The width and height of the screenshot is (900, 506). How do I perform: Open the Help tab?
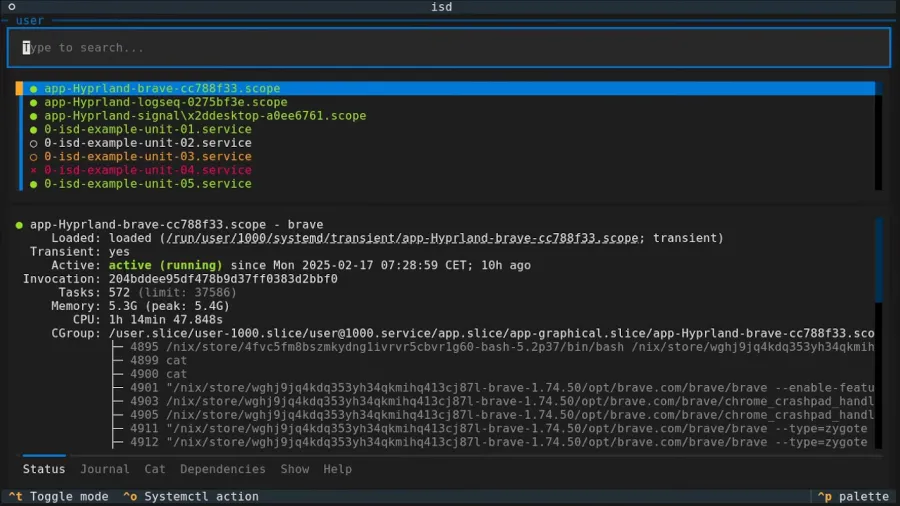click(338, 469)
